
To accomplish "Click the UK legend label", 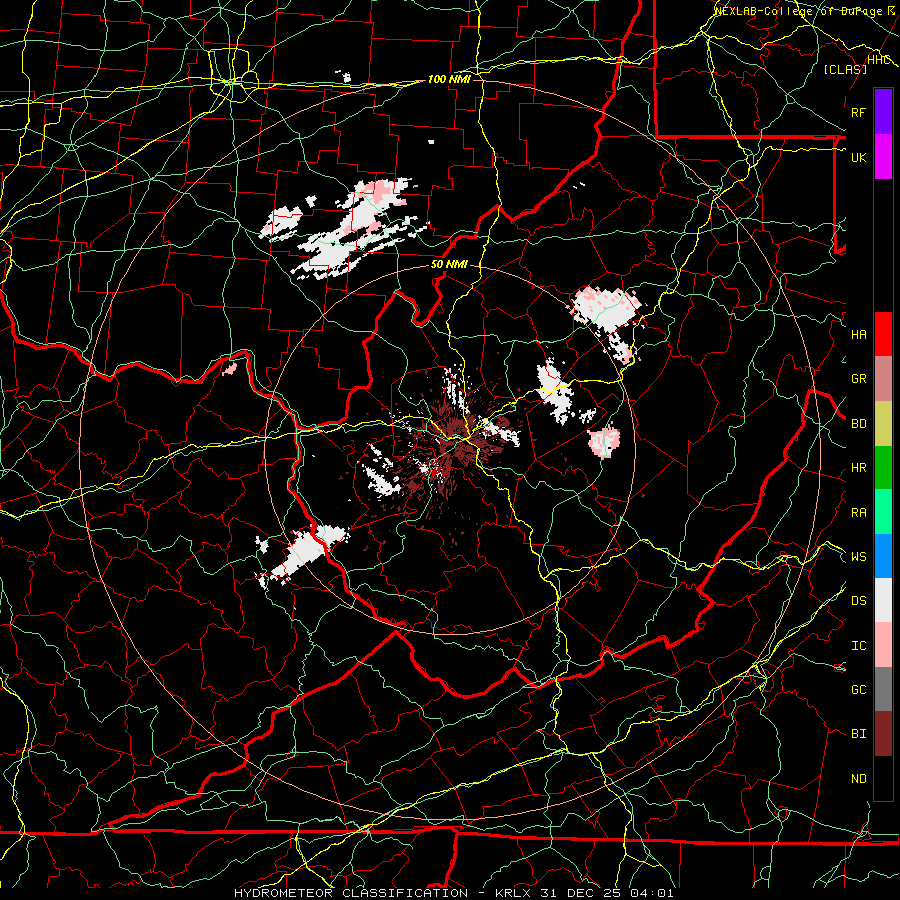I will pos(858,157).
